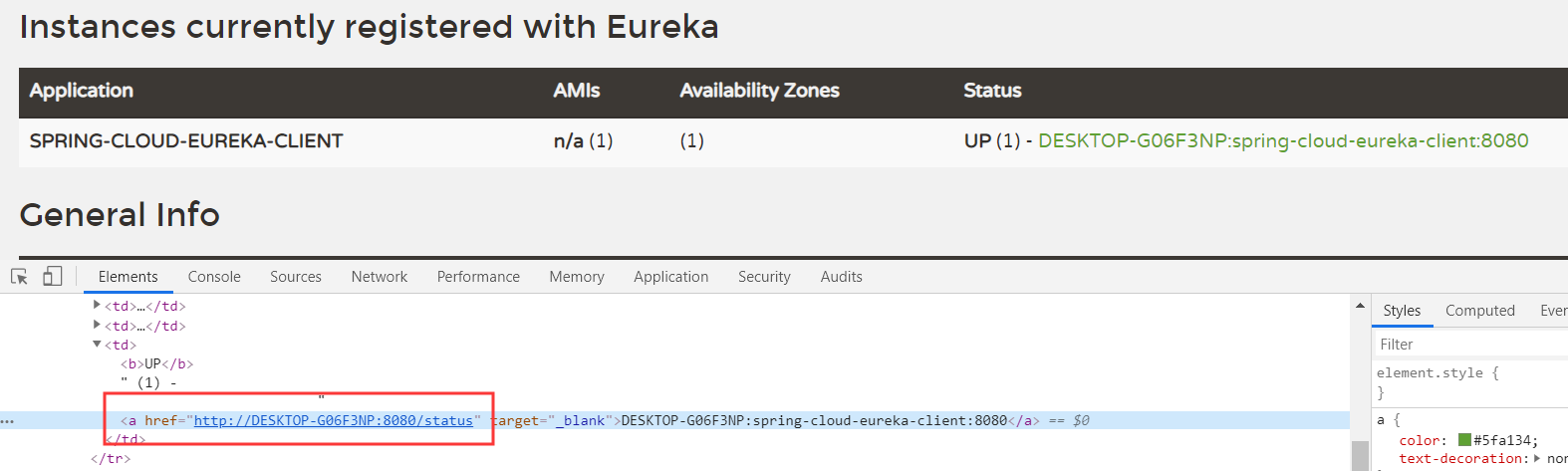Viewport: 1568px width, 471px height.
Task: Open the Console tab
Action: [214, 277]
